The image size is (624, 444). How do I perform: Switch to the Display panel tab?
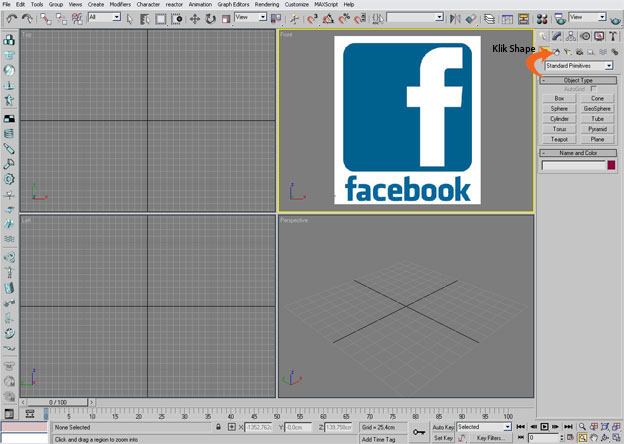coord(599,36)
